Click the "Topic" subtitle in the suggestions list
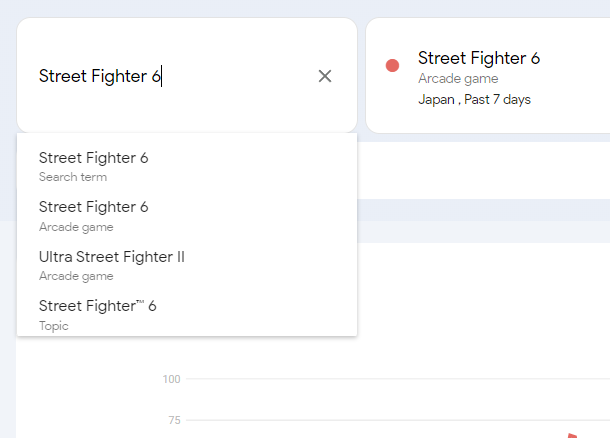 pos(54,326)
